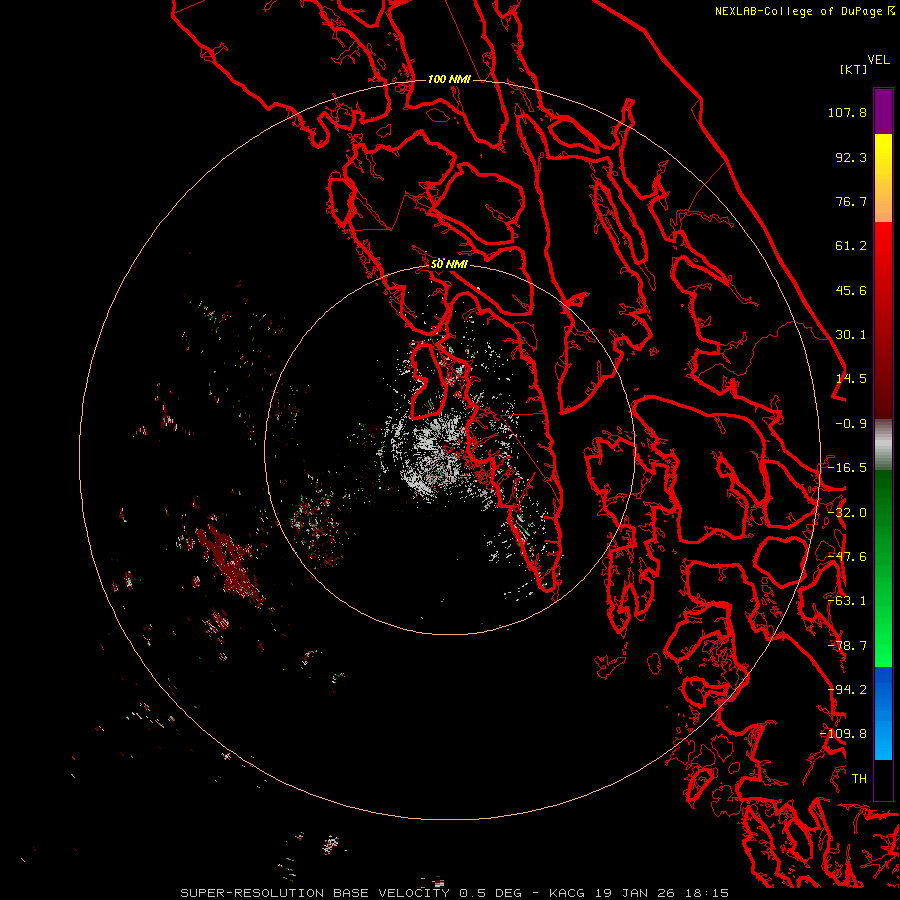The width and height of the screenshot is (900, 900).
Task: Click the 61.2 legend value
Action: [x=851, y=246]
